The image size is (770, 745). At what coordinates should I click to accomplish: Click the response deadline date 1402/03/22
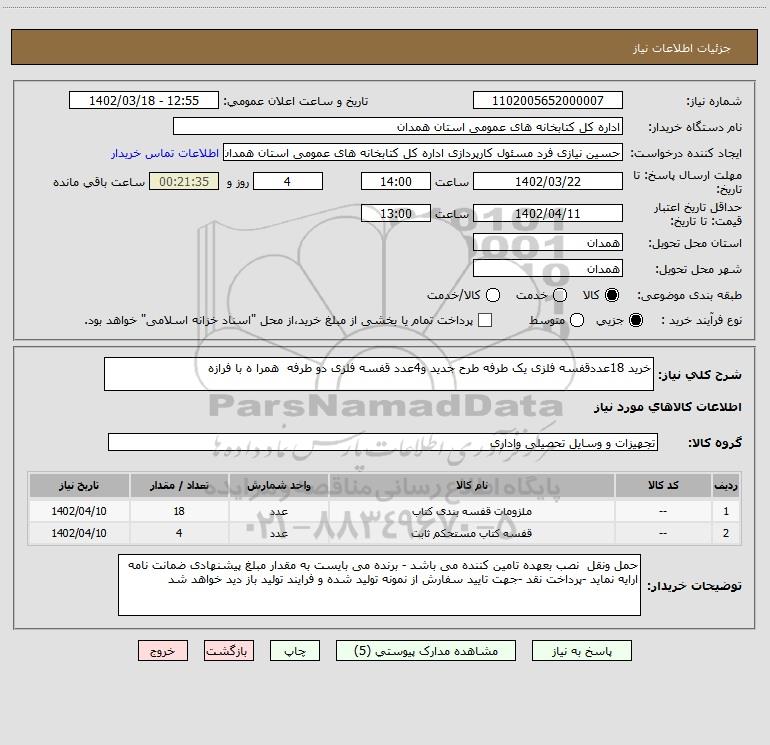[x=548, y=181]
